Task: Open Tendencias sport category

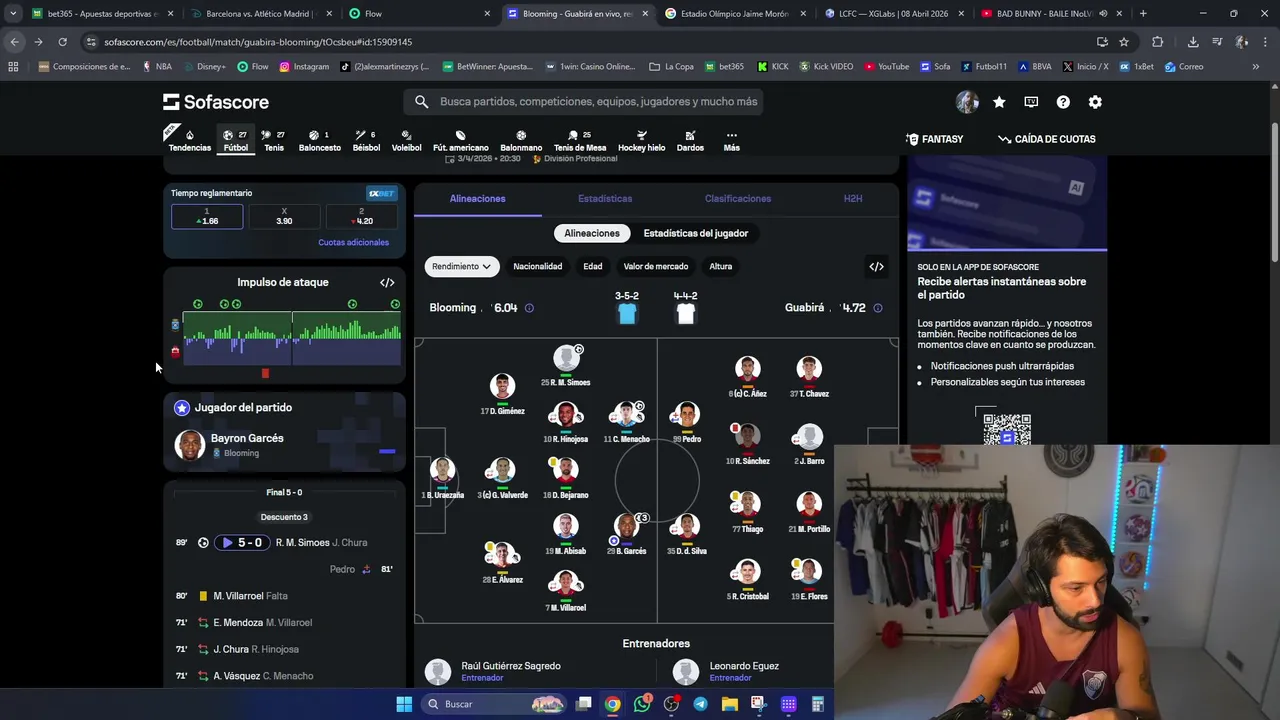Action: pyautogui.click(x=189, y=141)
